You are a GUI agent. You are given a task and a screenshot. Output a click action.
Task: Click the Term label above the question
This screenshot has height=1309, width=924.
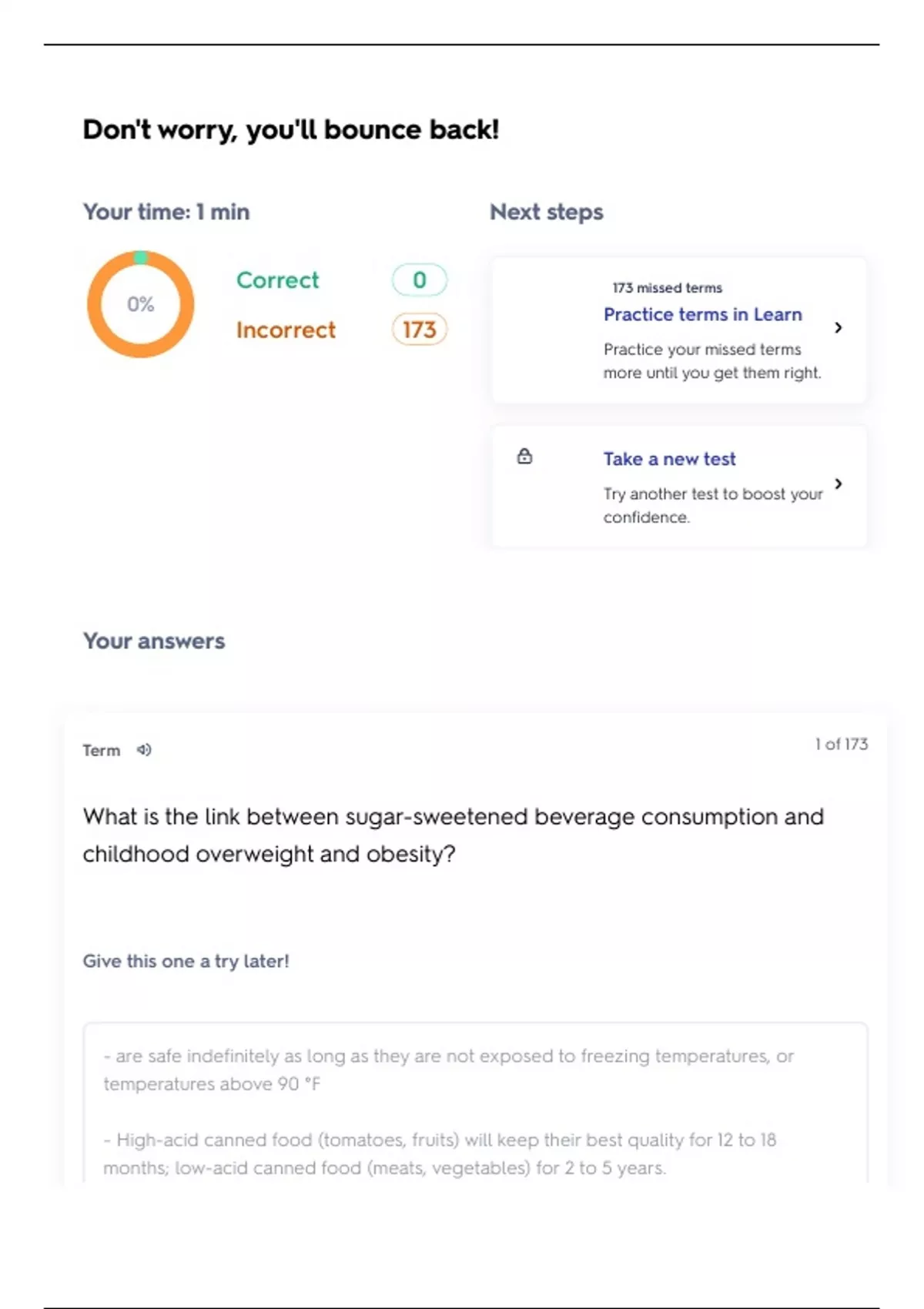[x=102, y=751]
